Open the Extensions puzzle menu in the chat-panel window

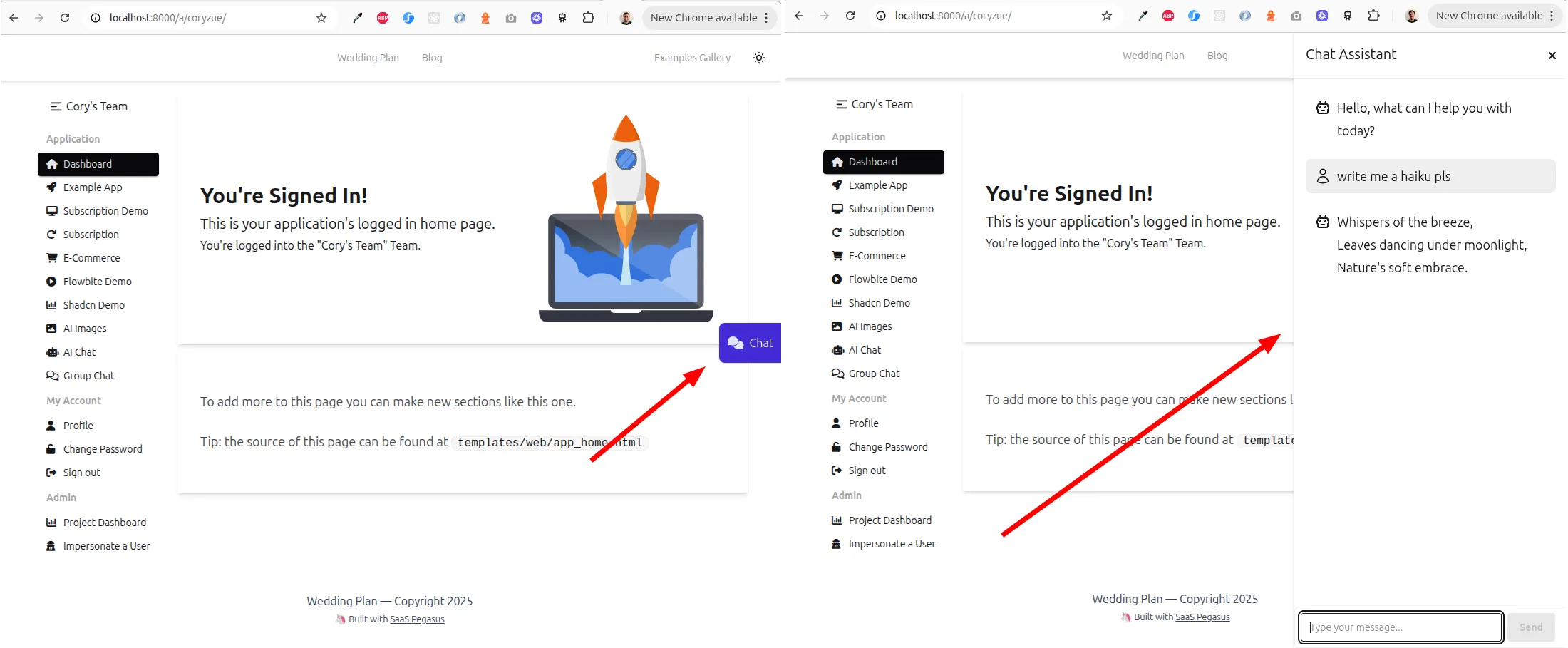(x=1373, y=16)
